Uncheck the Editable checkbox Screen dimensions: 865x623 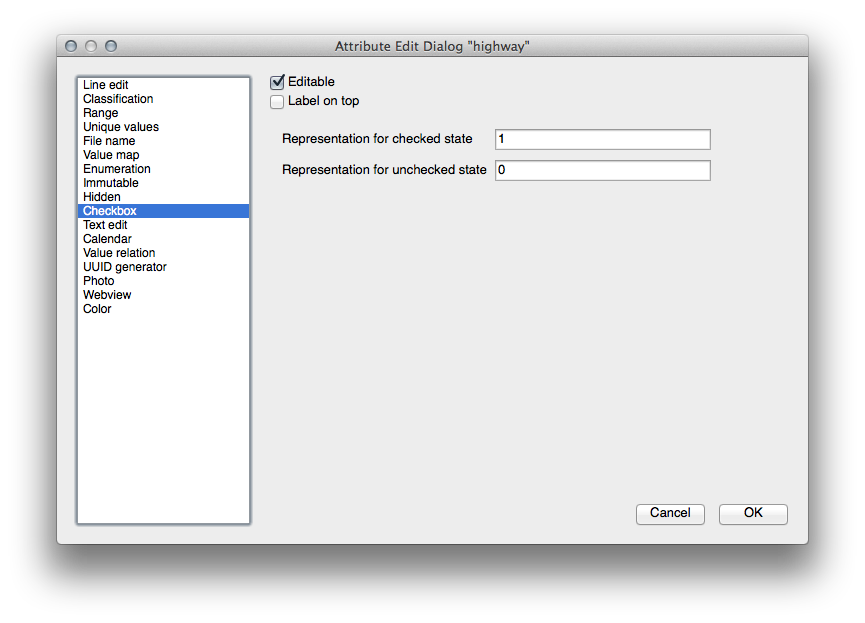[x=278, y=82]
